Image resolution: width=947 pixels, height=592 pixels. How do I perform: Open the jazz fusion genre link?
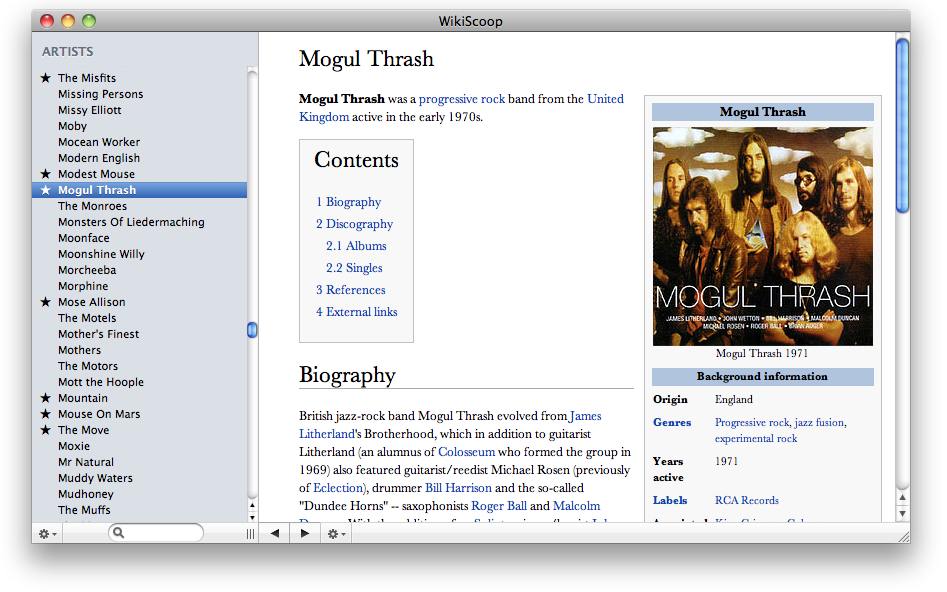(820, 422)
